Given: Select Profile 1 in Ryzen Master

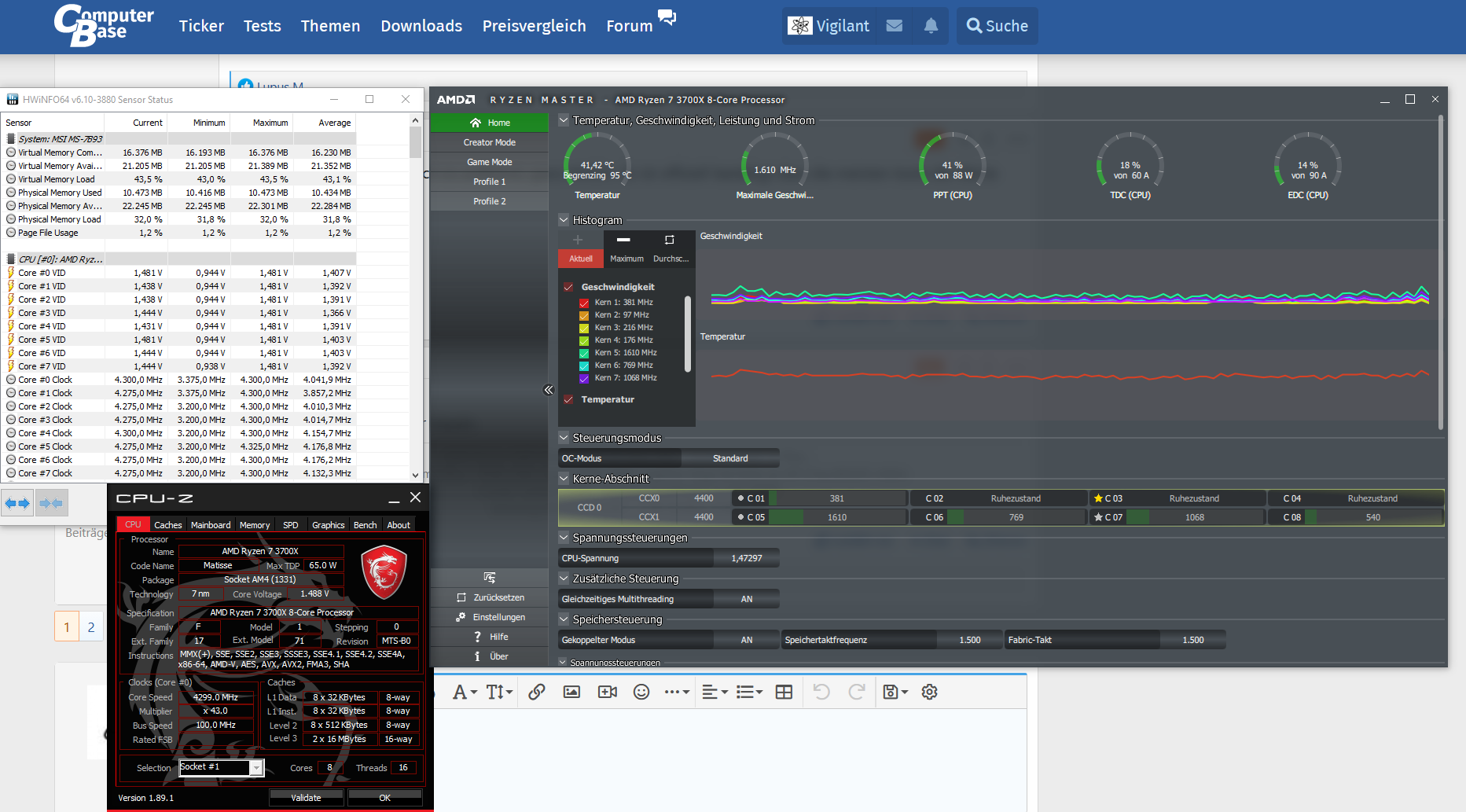Looking at the screenshot, I should click(489, 182).
